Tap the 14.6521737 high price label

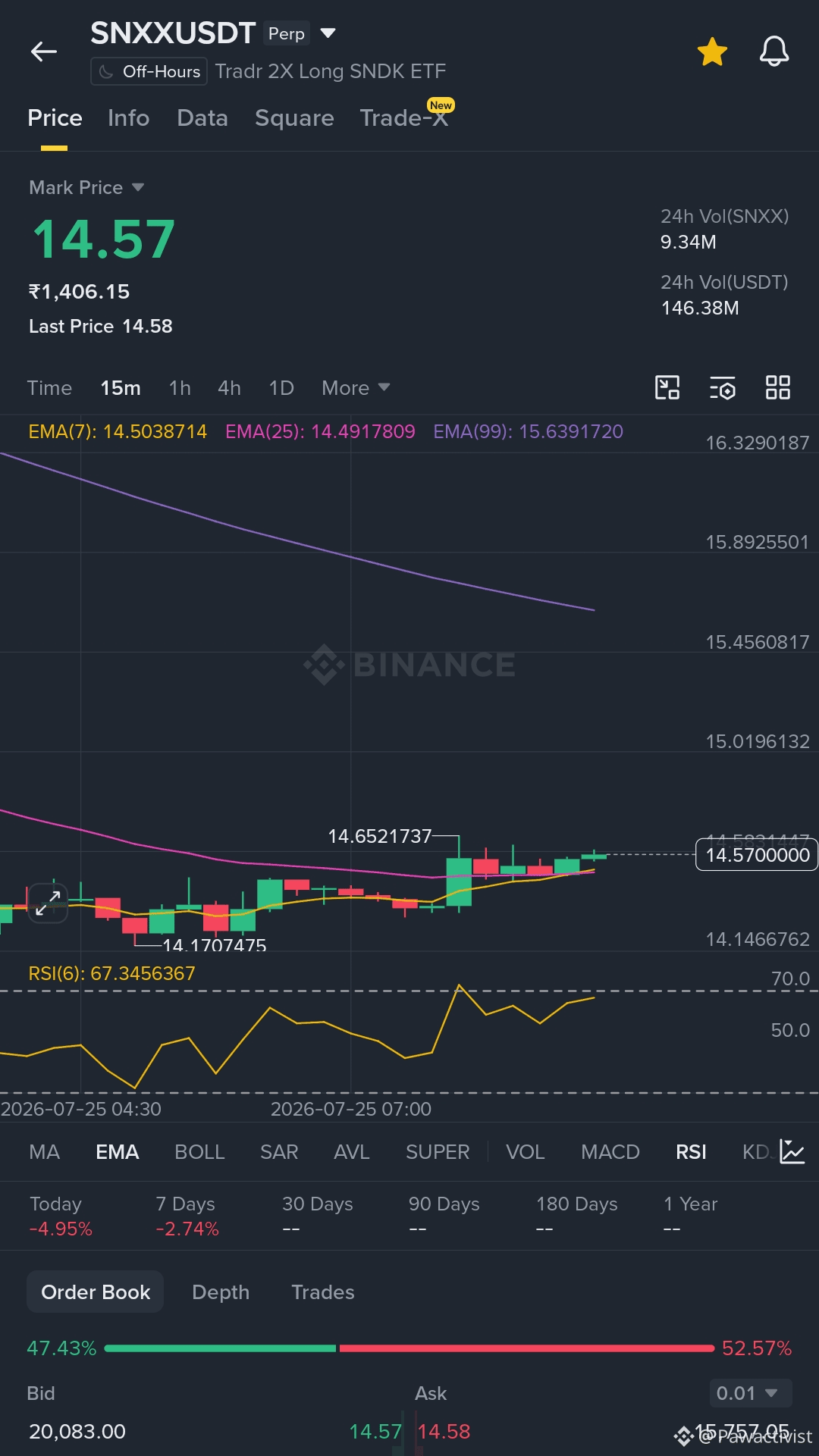coord(380,836)
